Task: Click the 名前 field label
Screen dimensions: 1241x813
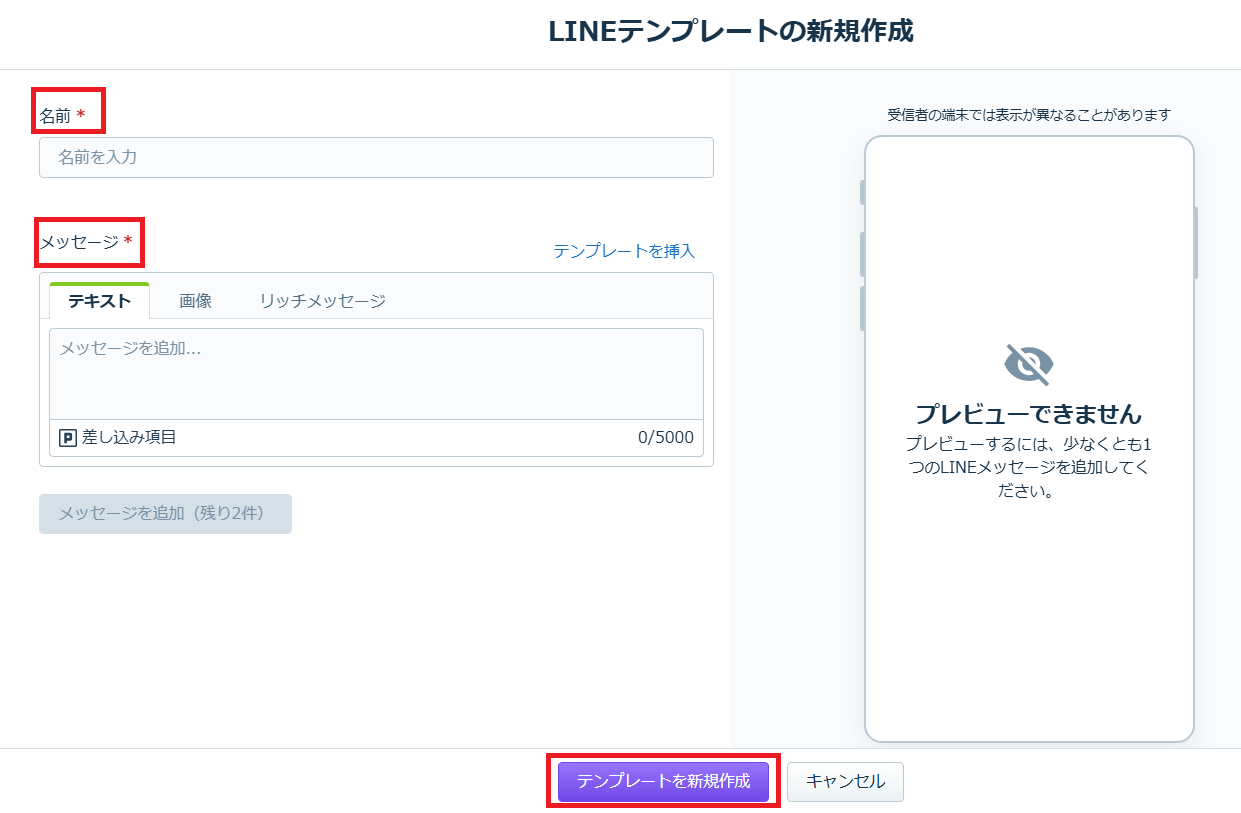Action: coord(55,116)
